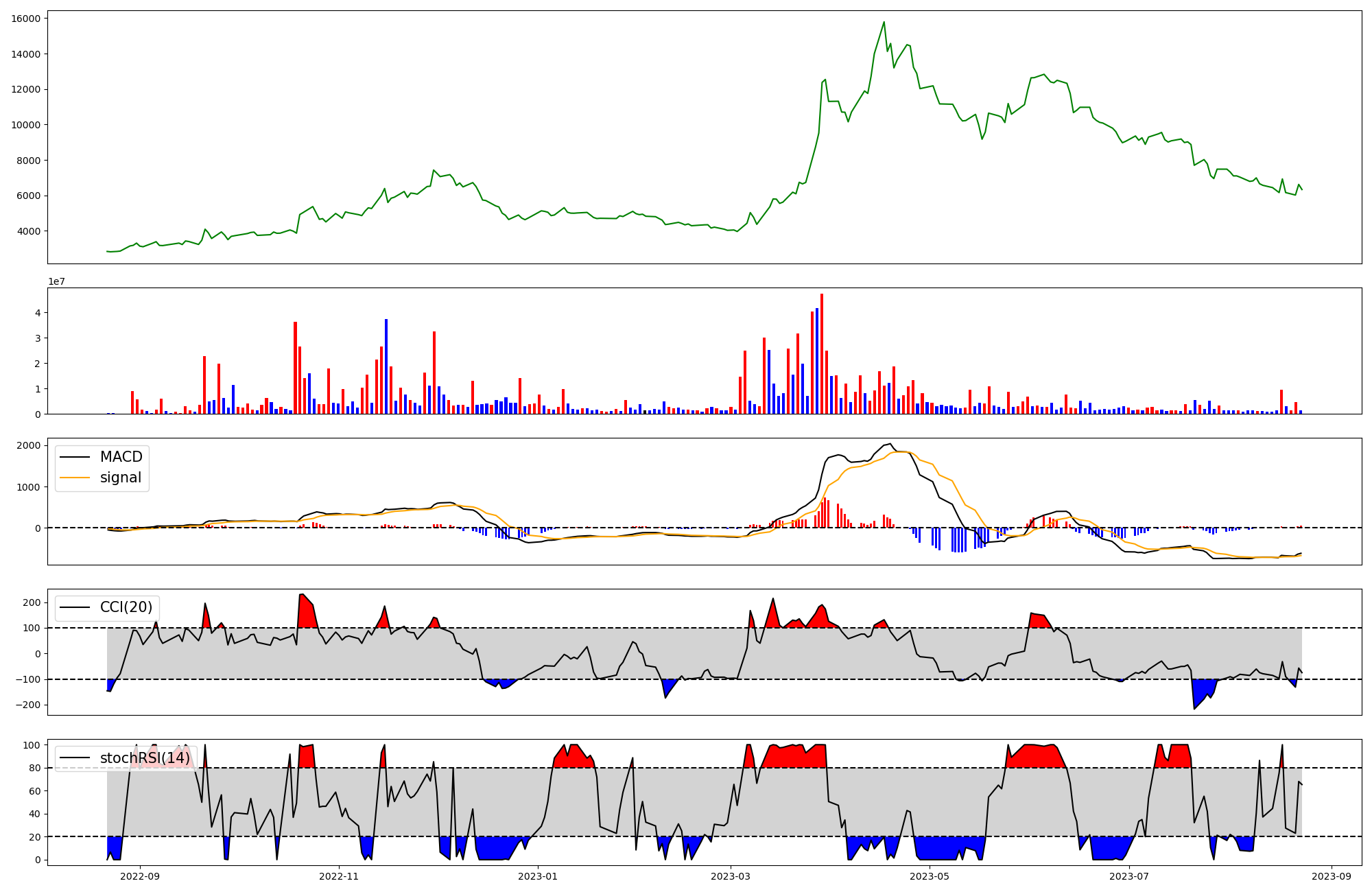Click the 2022-11 date tick label
1372x892 pixels.
pos(339,876)
